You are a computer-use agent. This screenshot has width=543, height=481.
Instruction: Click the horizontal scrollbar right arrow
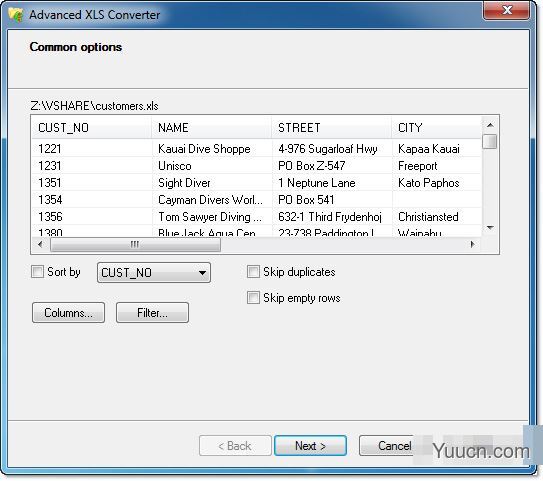(x=472, y=244)
